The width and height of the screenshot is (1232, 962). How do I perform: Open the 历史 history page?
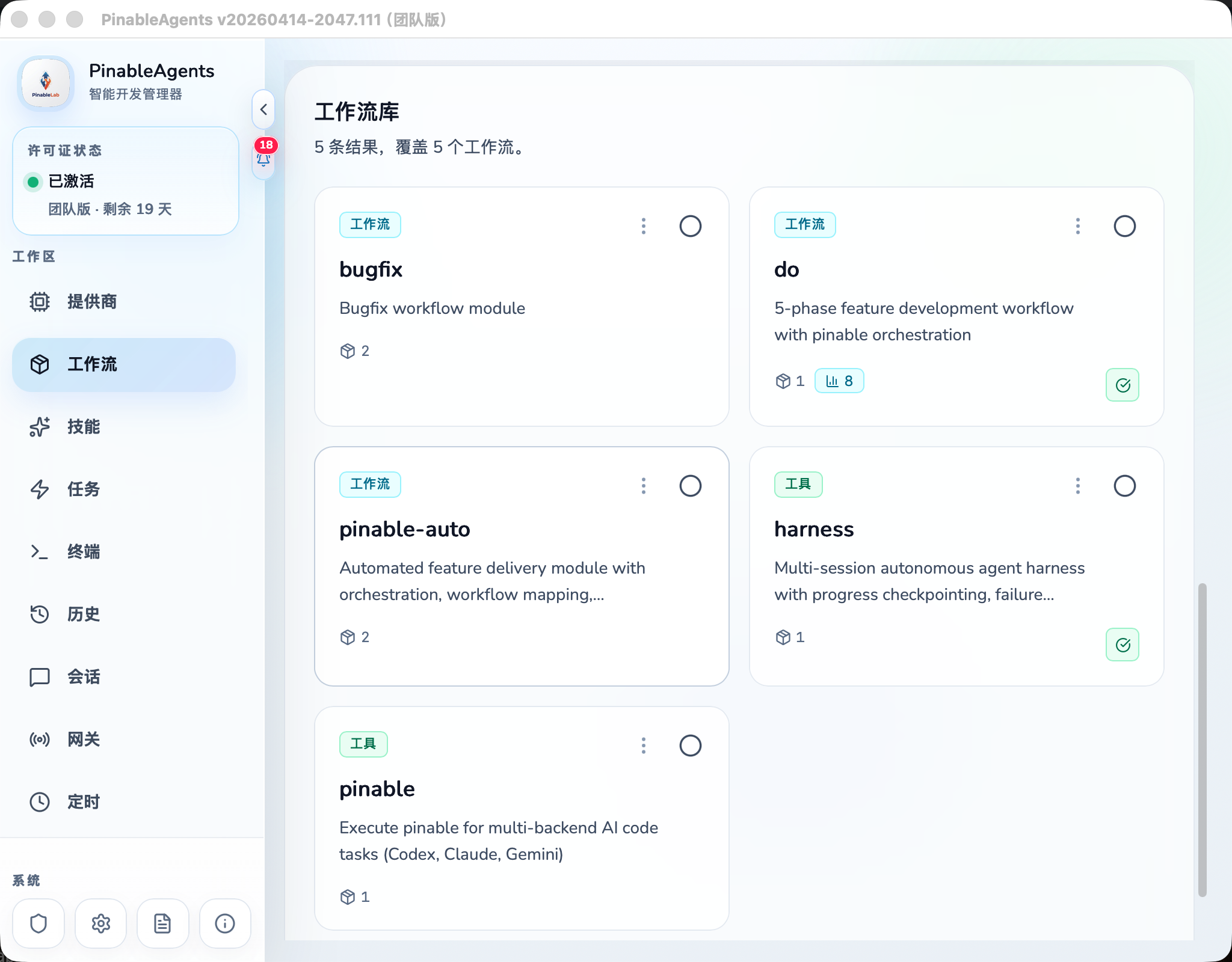pyautogui.click(x=123, y=614)
